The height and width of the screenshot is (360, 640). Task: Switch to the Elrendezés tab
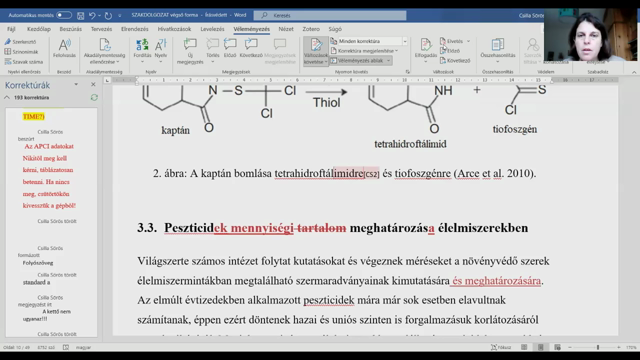(x=135, y=29)
